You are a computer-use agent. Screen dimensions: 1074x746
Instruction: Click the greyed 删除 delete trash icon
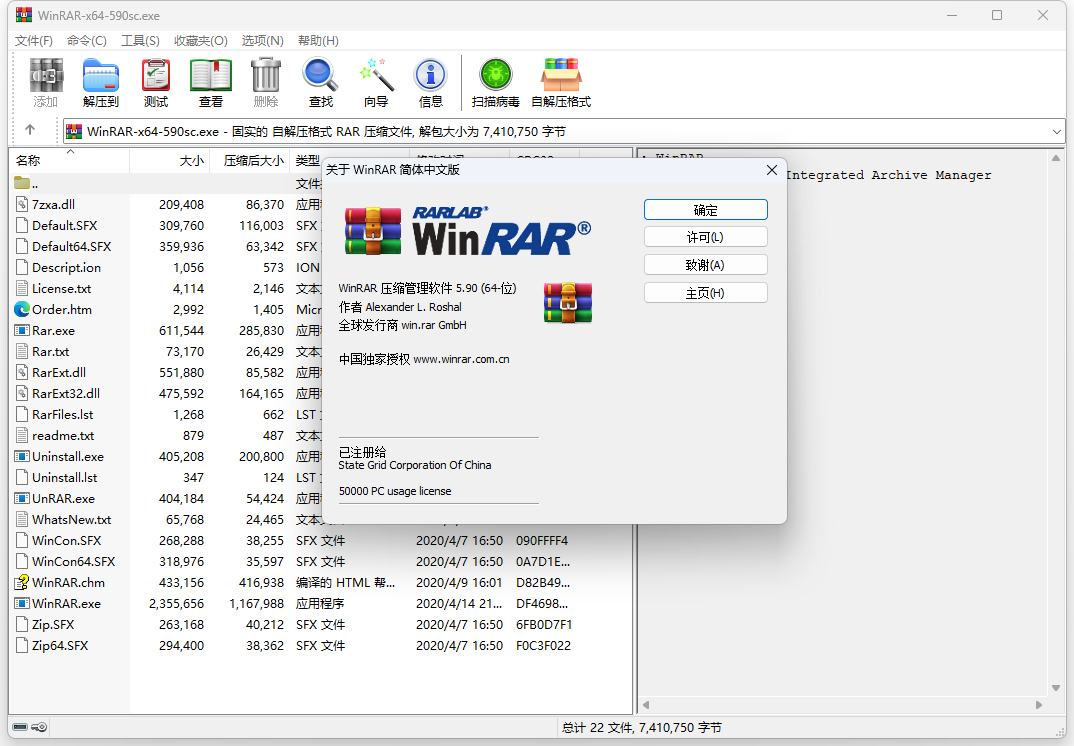(266, 75)
